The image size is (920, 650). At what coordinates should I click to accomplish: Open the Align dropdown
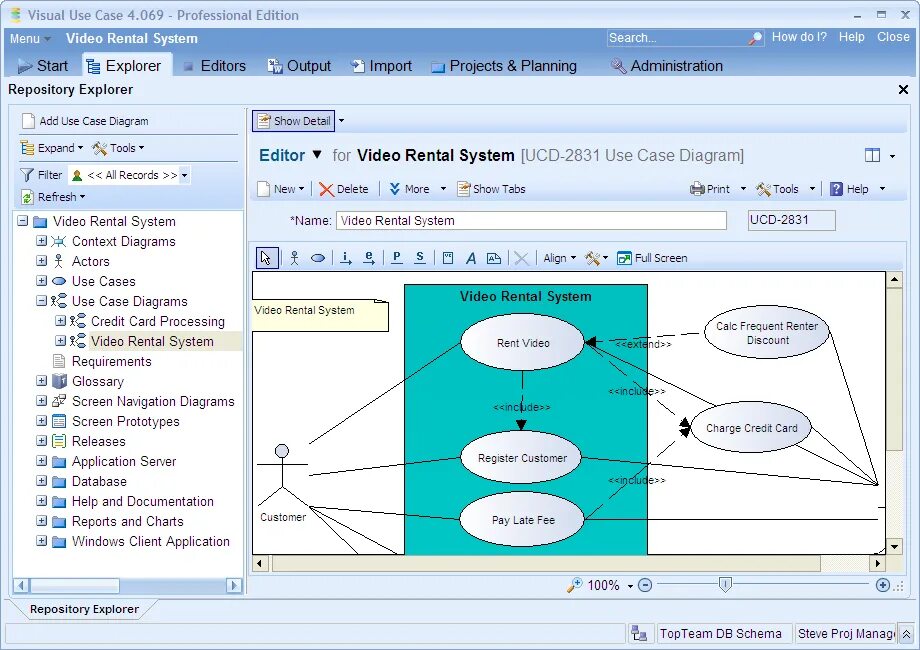coord(559,258)
